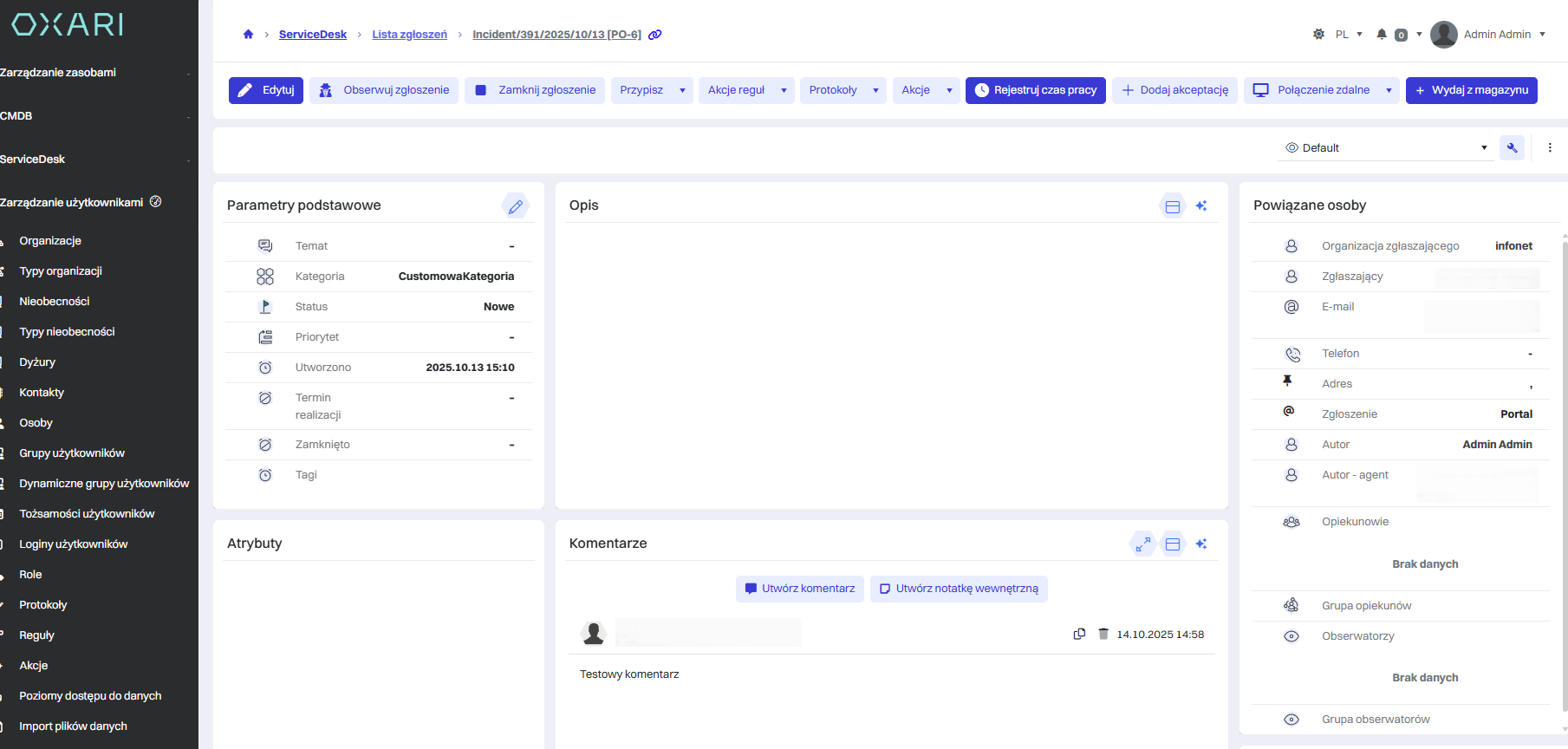
Task: Go to the Lista zgłoszeń breadcrumb link
Action: 409,35
